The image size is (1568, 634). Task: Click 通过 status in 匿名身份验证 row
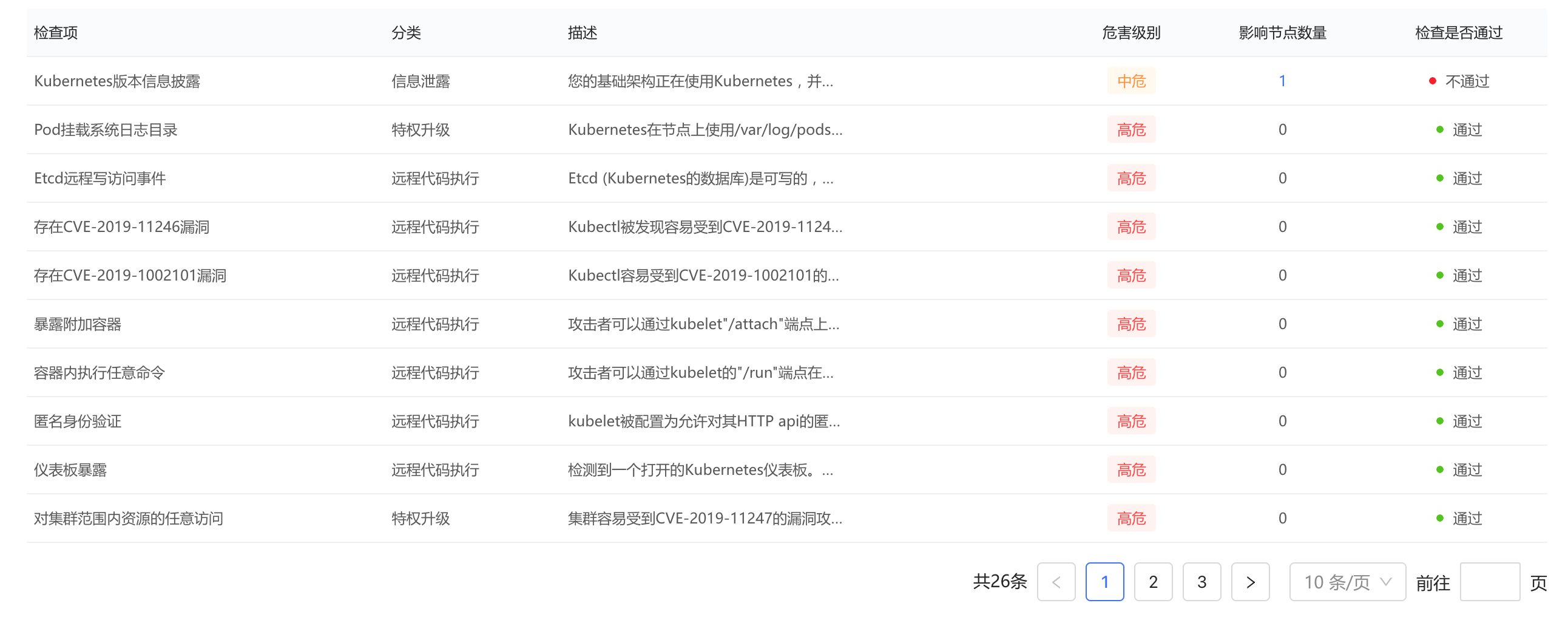pyautogui.click(x=1458, y=421)
